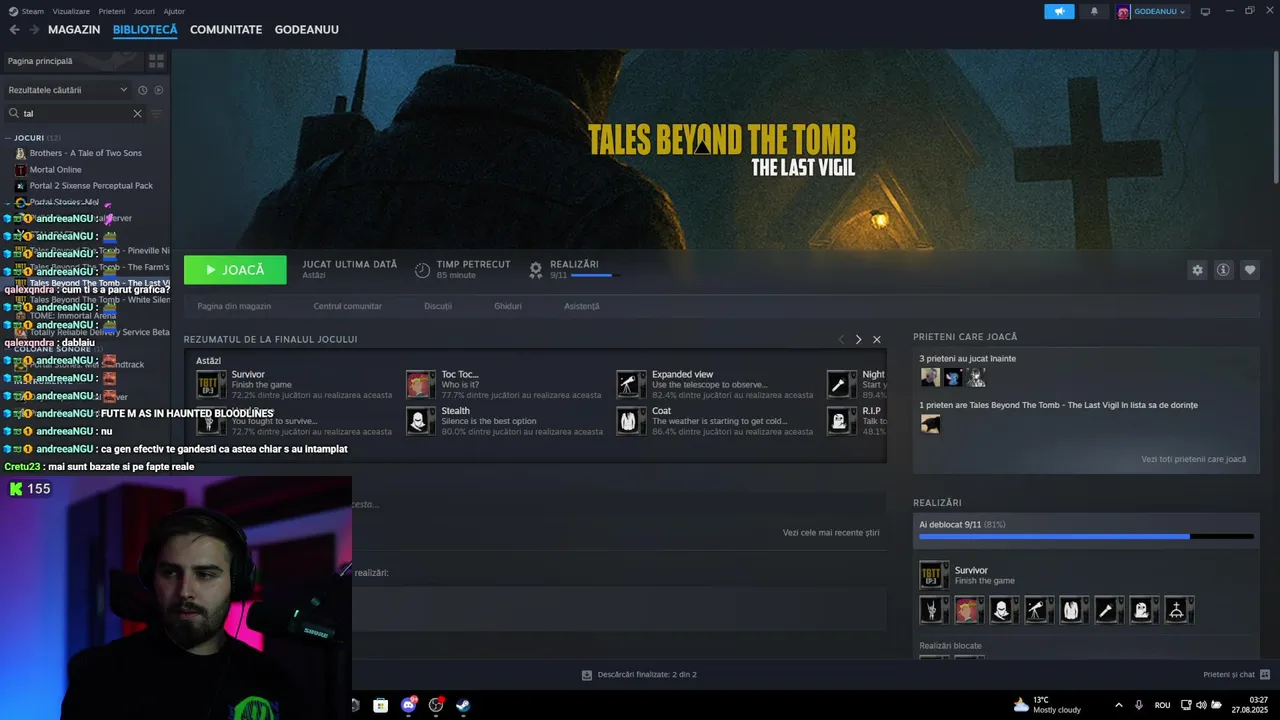Screen dimensions: 1280x720
Task: Select the telescope icon under Realizări
Action: [1037, 609]
